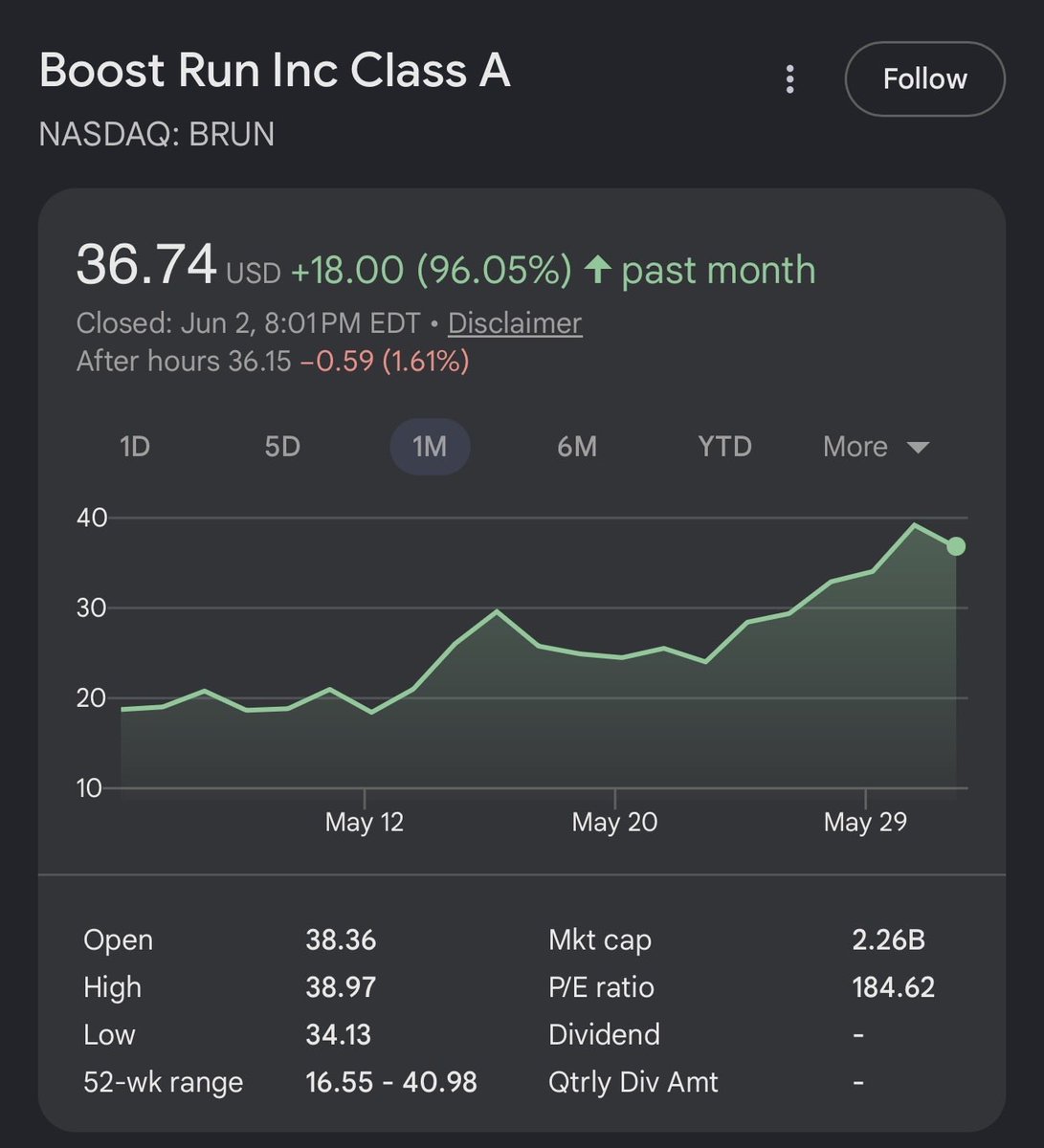1044x1148 pixels.
Task: Follow Boost Run Inc stock
Action: click(x=924, y=79)
